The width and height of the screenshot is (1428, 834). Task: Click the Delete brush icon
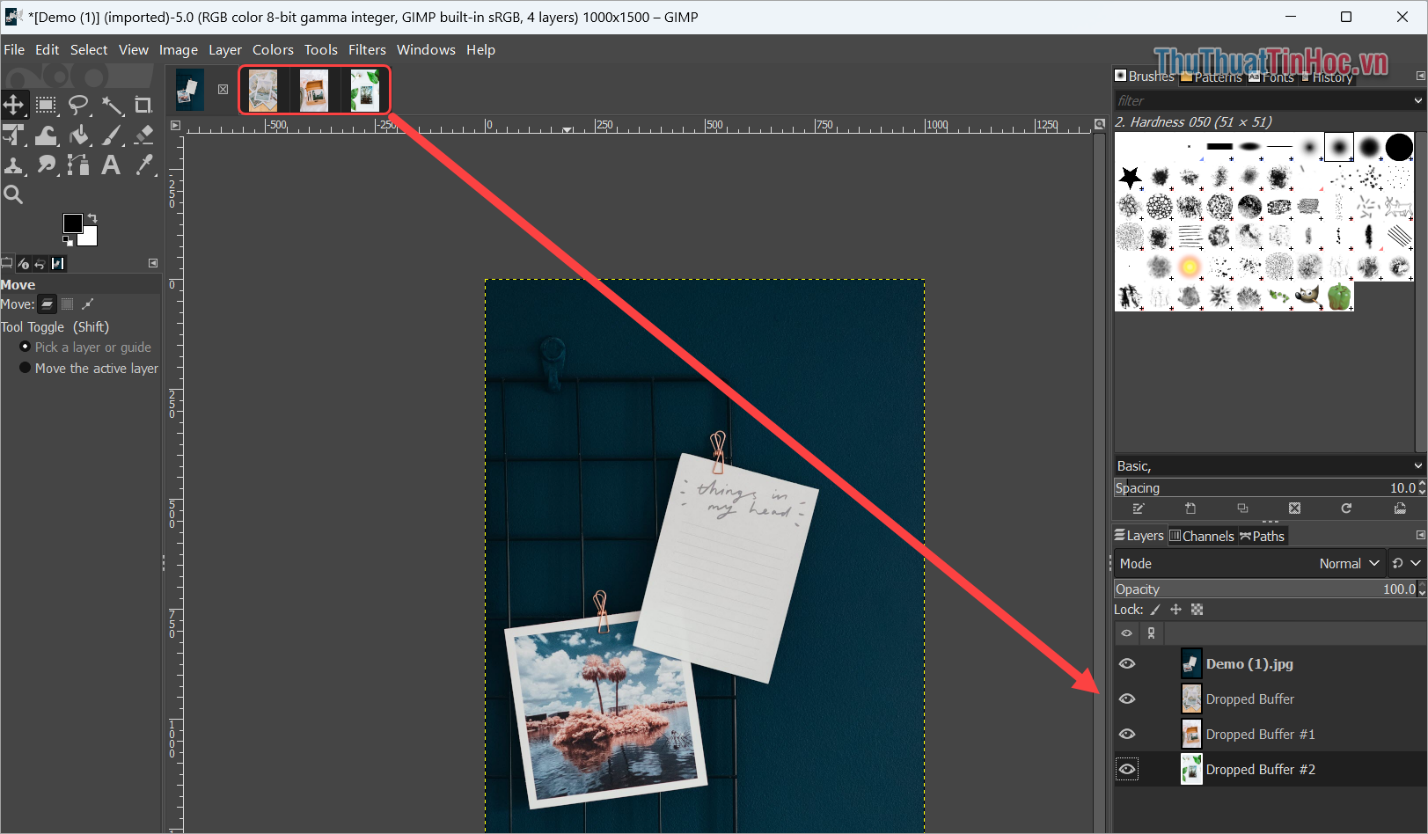point(1295,508)
